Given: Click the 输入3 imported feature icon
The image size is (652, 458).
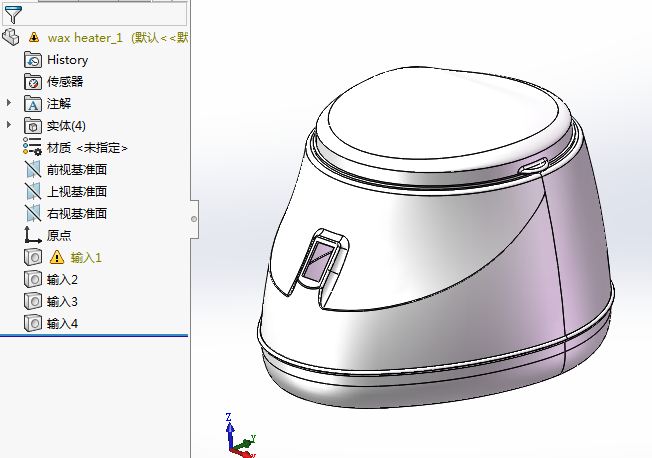Looking at the screenshot, I should [x=33, y=301].
